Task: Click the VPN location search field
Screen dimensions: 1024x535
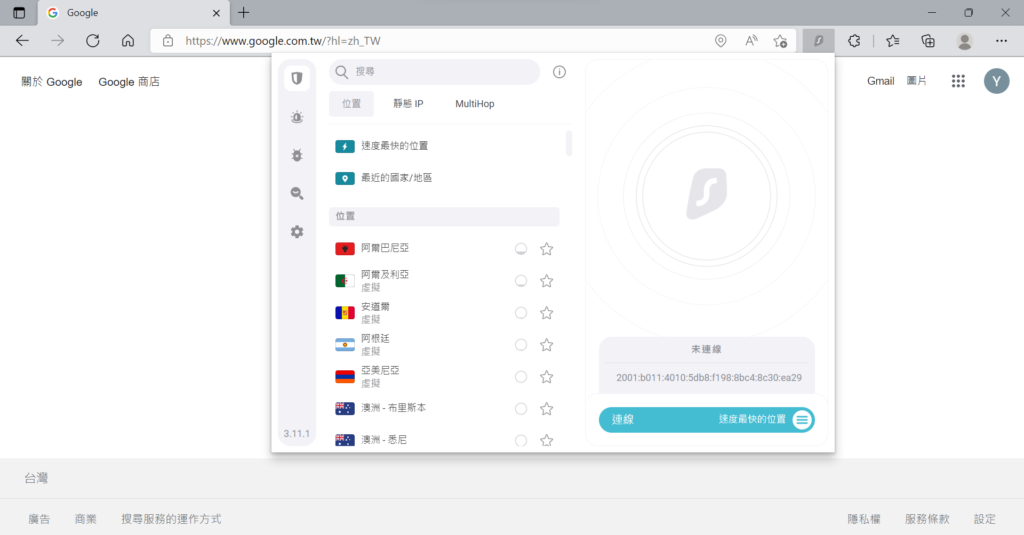Action: click(x=434, y=72)
